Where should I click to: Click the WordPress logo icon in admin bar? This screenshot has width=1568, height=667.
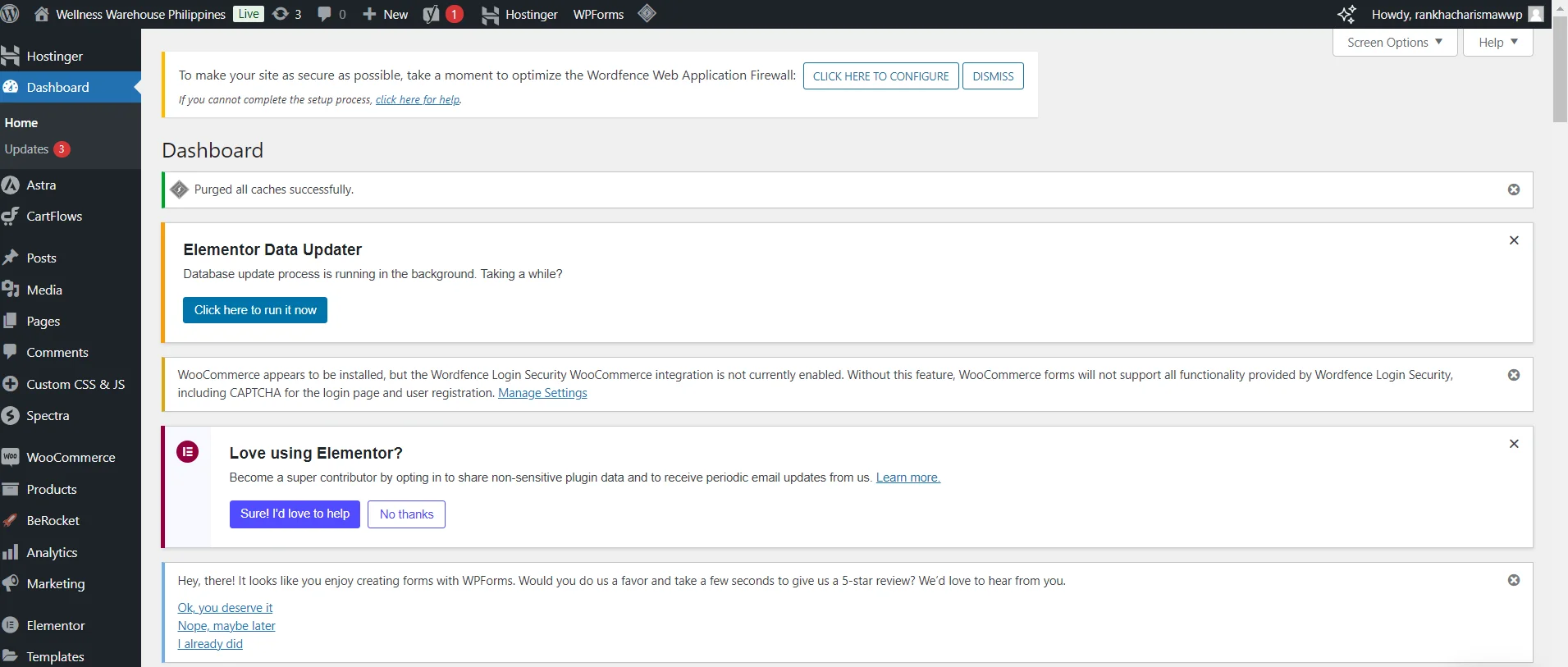point(10,14)
